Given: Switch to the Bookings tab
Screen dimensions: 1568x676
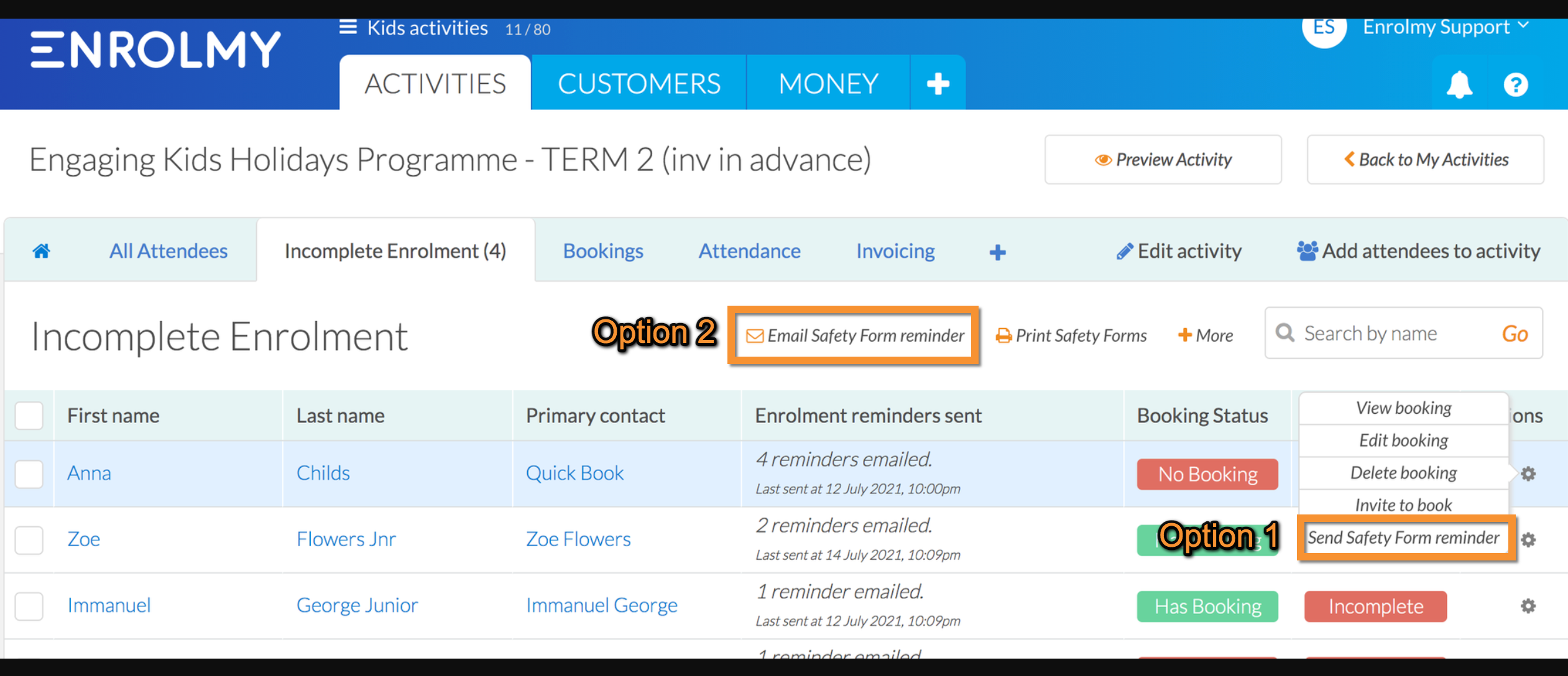Looking at the screenshot, I should [603, 251].
